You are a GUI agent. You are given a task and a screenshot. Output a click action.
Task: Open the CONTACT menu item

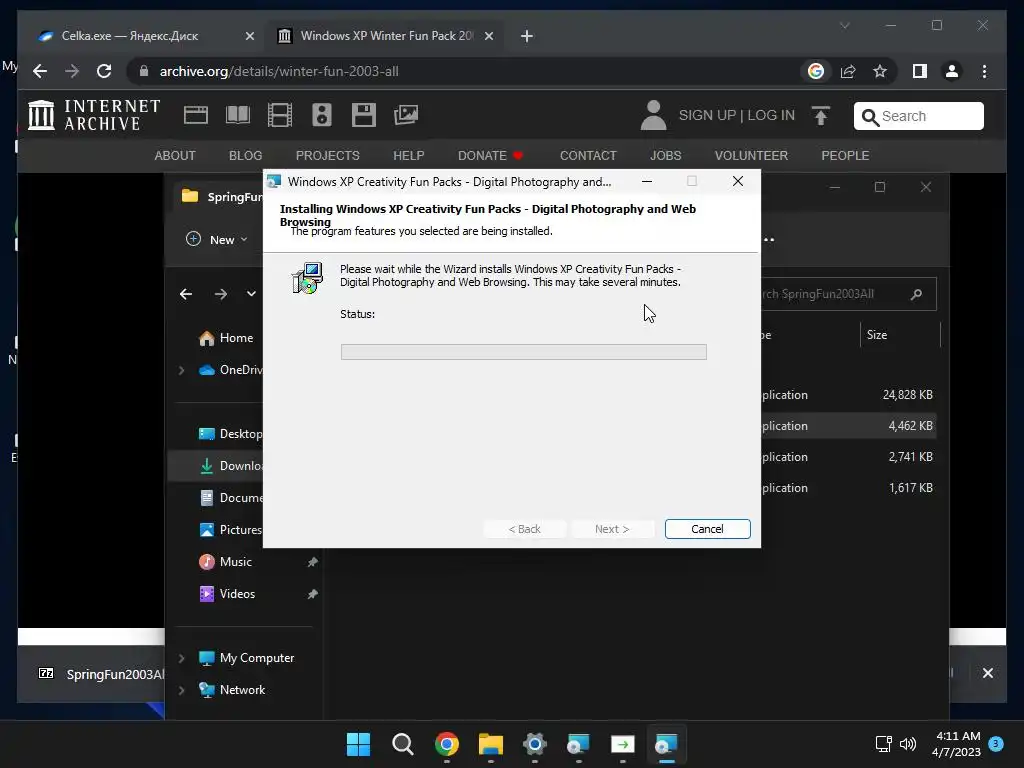click(x=588, y=155)
